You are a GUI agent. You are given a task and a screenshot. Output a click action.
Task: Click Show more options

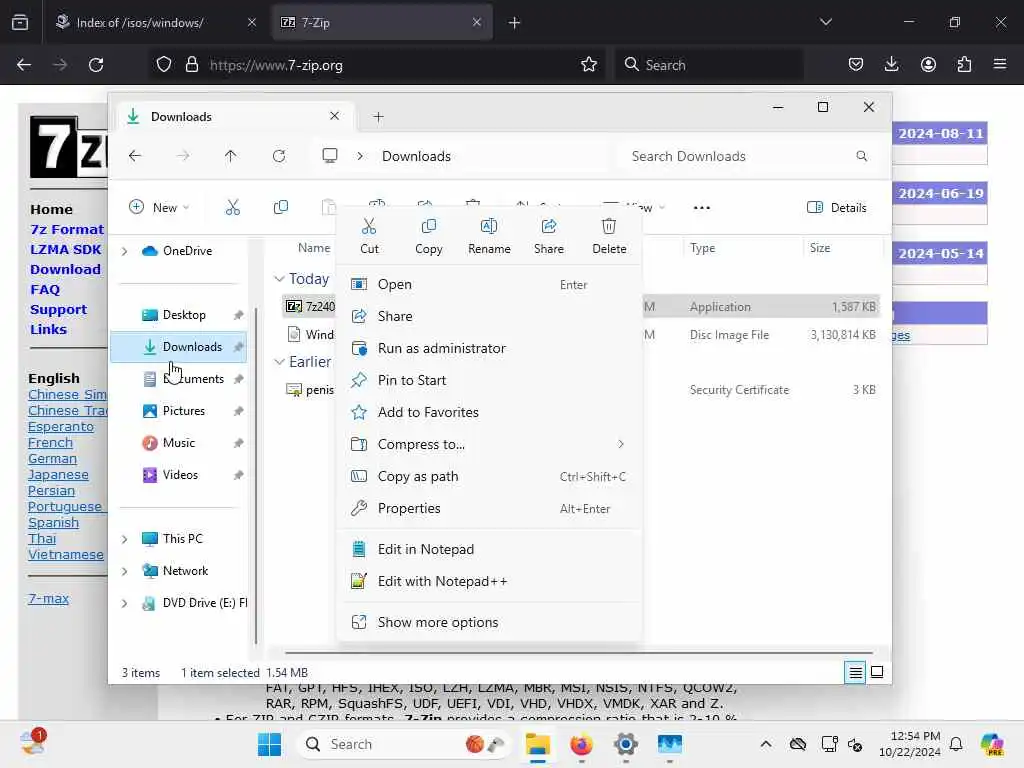[489, 622]
